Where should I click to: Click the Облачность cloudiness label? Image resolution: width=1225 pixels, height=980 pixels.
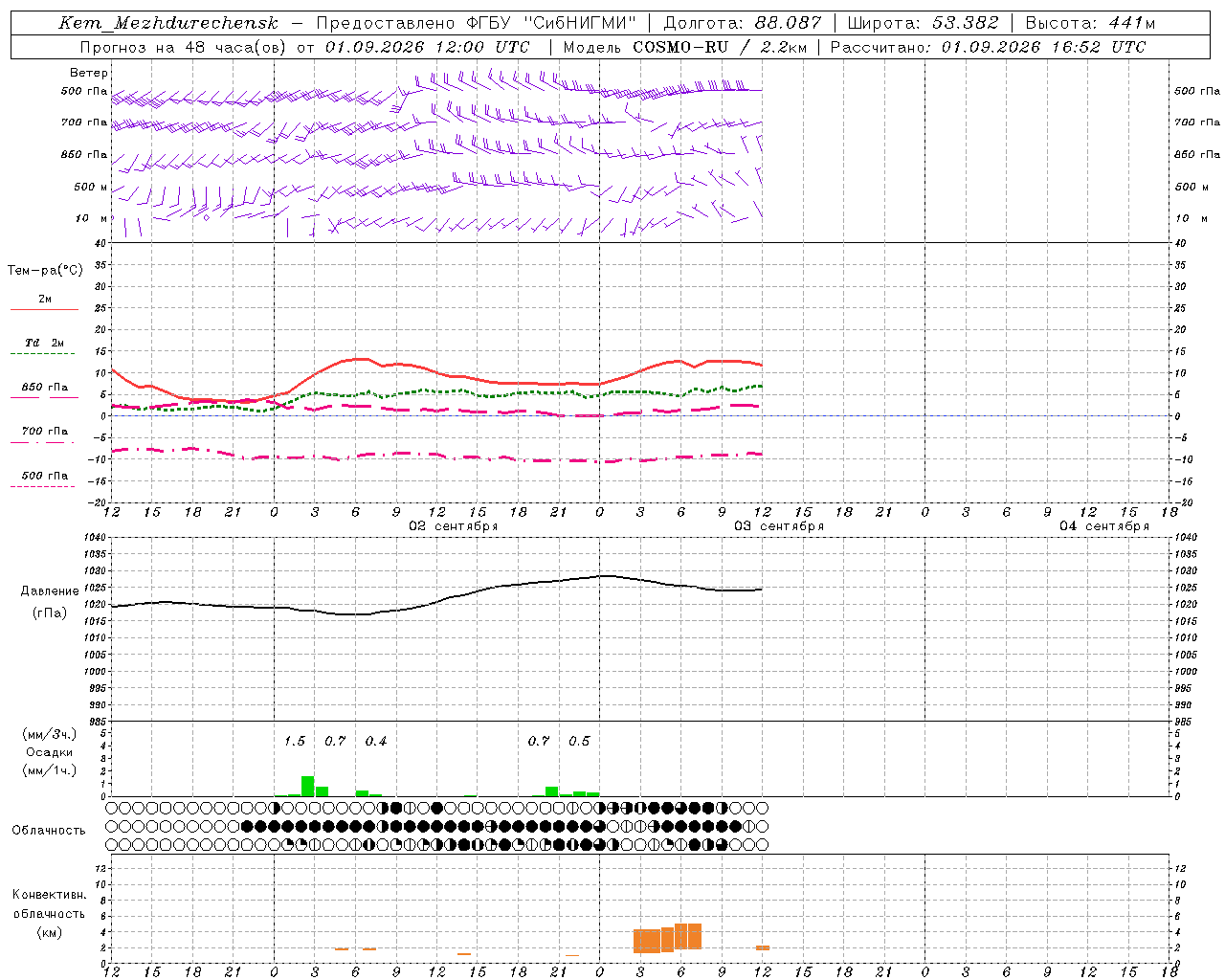point(49,830)
